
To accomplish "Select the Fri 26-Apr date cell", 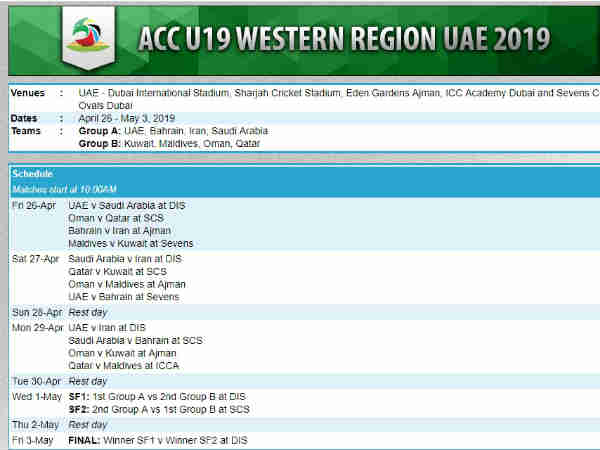I will (34, 205).
